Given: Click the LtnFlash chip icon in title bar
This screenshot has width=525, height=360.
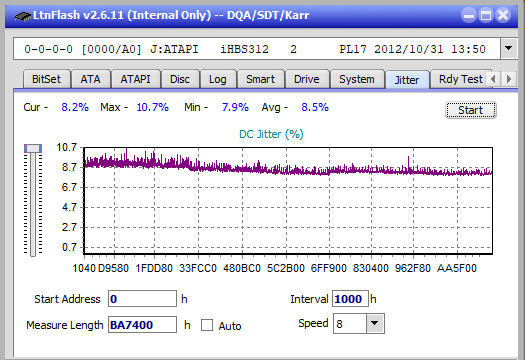Looking at the screenshot, I should tap(22, 16).
